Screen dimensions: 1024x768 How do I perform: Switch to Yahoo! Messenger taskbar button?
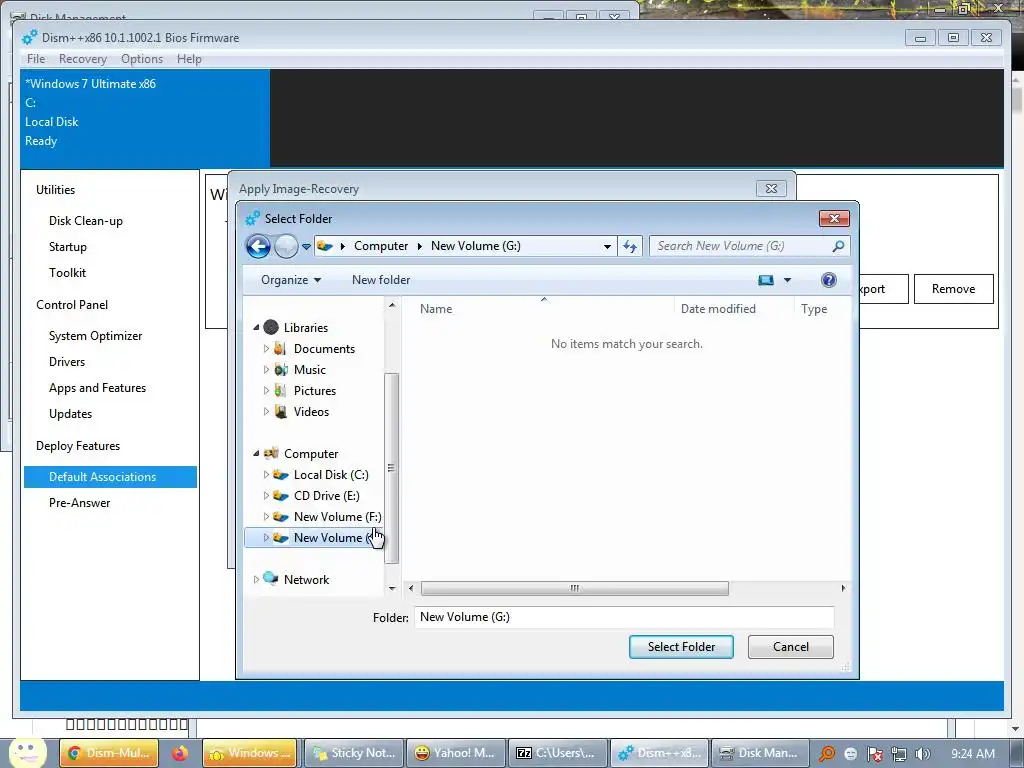[x=456, y=753]
